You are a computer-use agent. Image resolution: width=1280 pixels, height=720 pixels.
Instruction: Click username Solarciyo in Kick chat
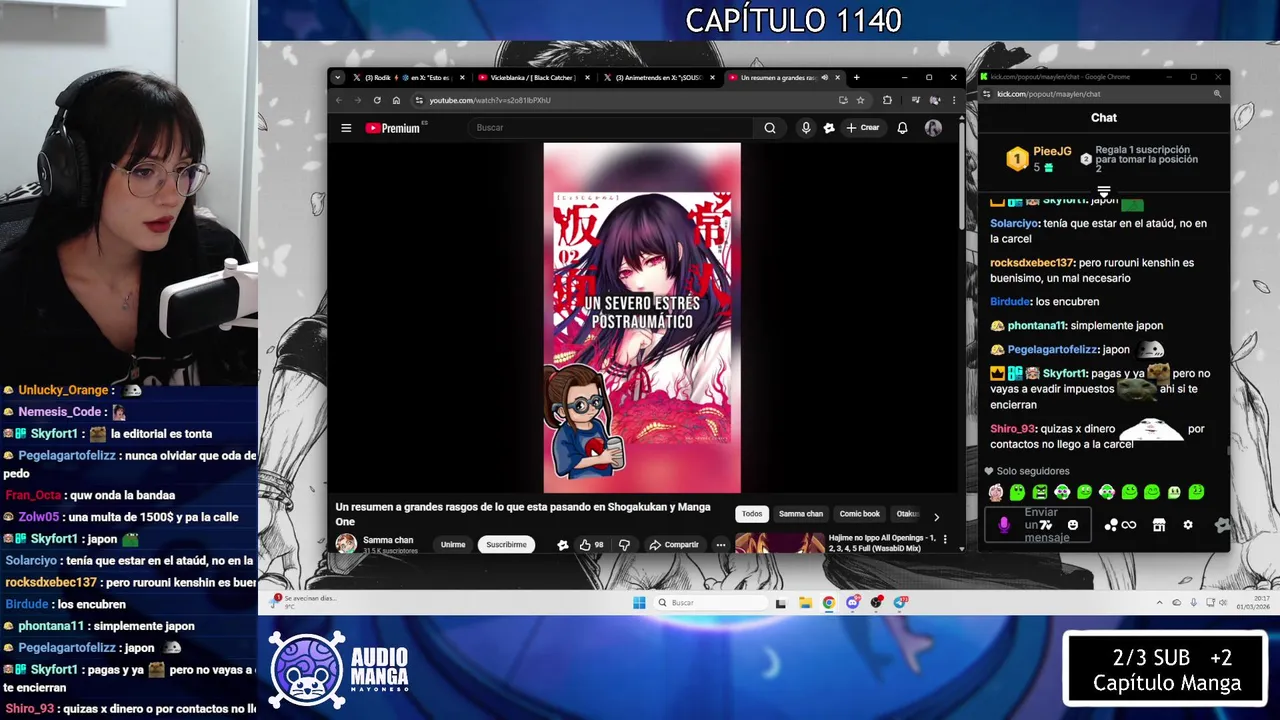tap(1014, 224)
